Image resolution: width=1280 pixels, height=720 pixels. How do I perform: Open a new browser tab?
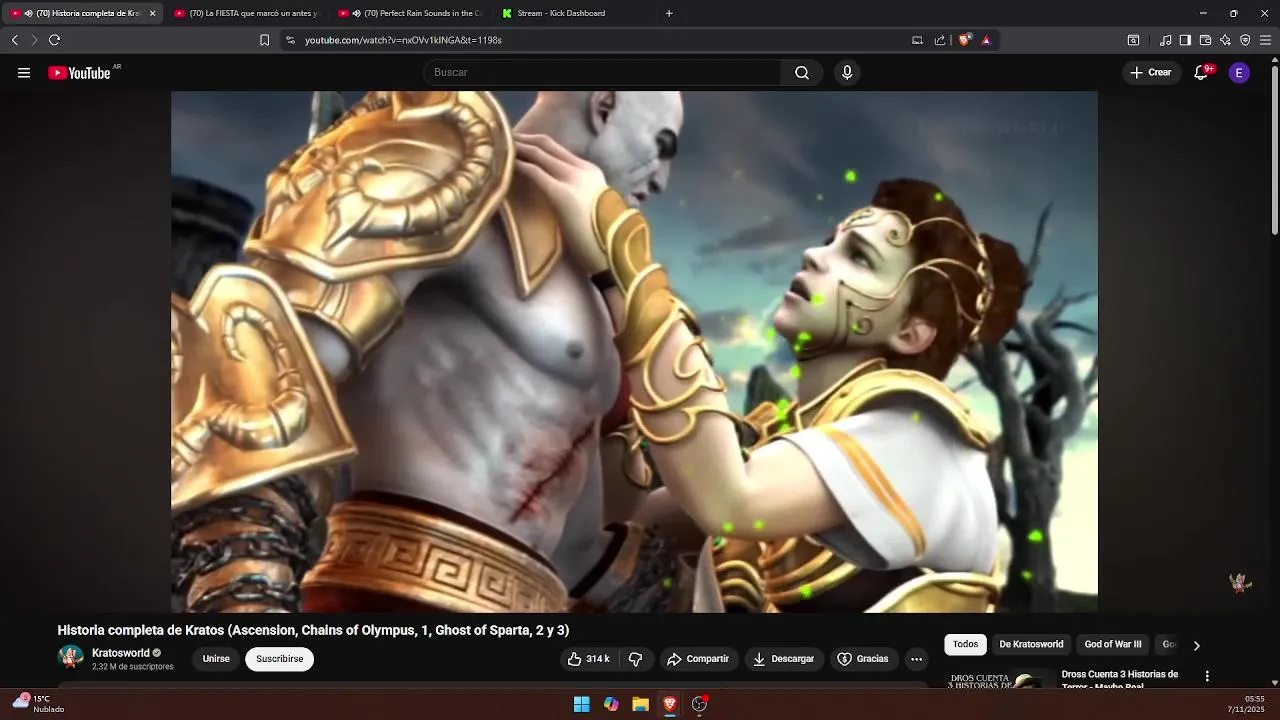(x=669, y=13)
